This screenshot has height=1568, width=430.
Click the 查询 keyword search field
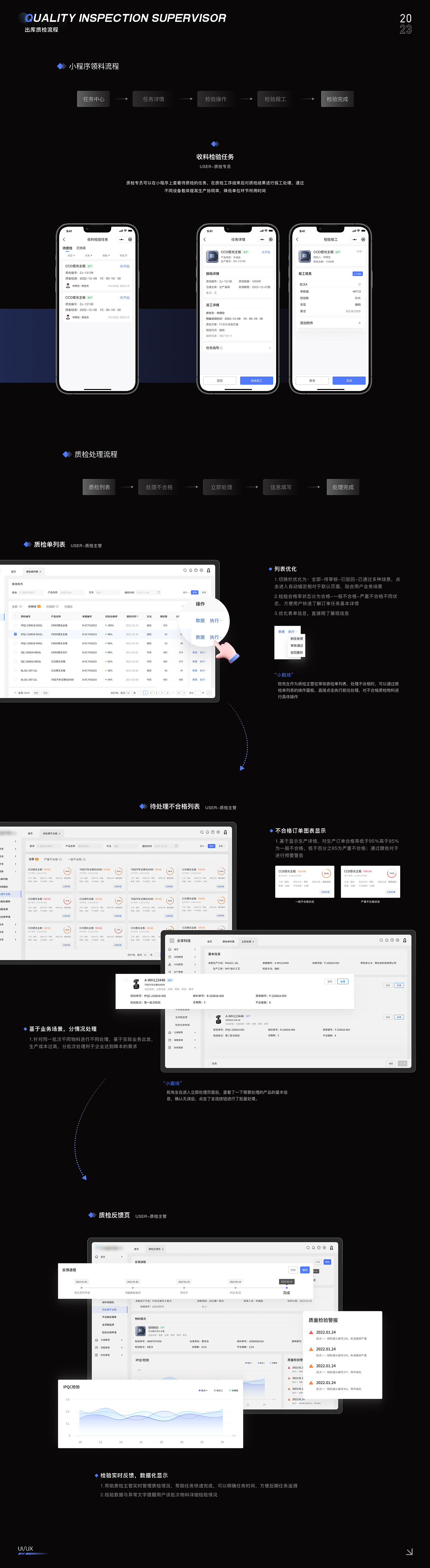[x=31, y=592]
